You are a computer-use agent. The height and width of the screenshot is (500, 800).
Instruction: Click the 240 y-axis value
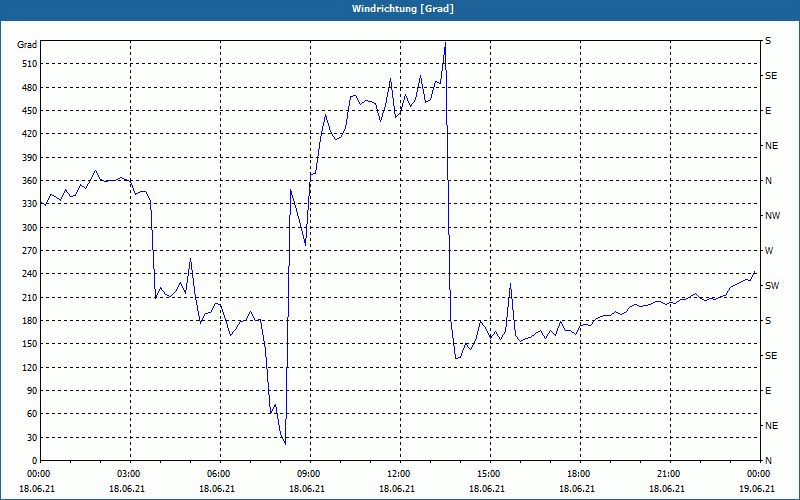click(x=30, y=274)
